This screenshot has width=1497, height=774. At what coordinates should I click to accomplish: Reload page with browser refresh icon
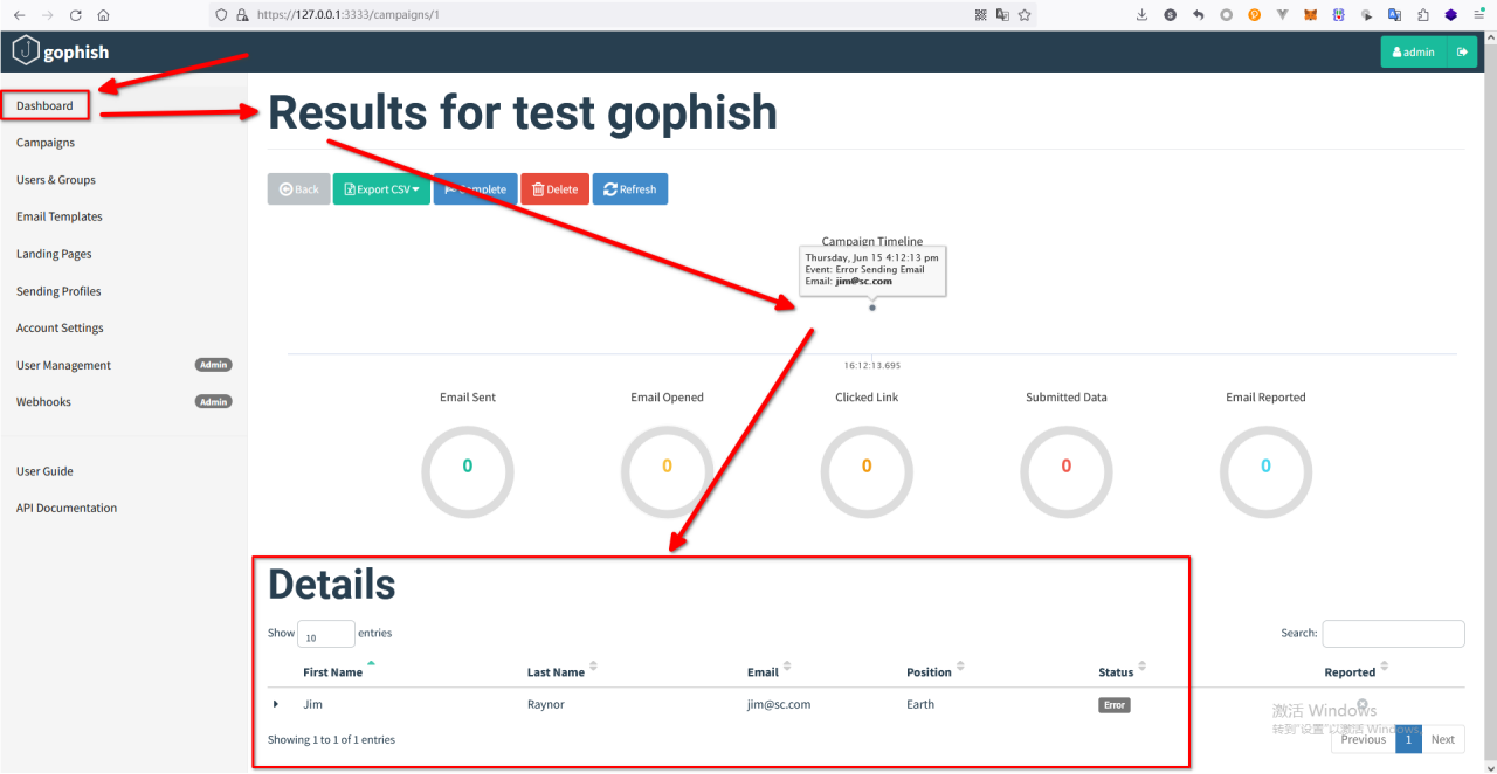[76, 15]
